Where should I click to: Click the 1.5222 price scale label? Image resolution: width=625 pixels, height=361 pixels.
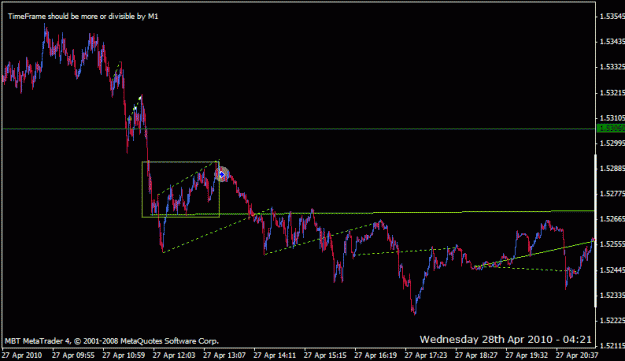point(612,320)
